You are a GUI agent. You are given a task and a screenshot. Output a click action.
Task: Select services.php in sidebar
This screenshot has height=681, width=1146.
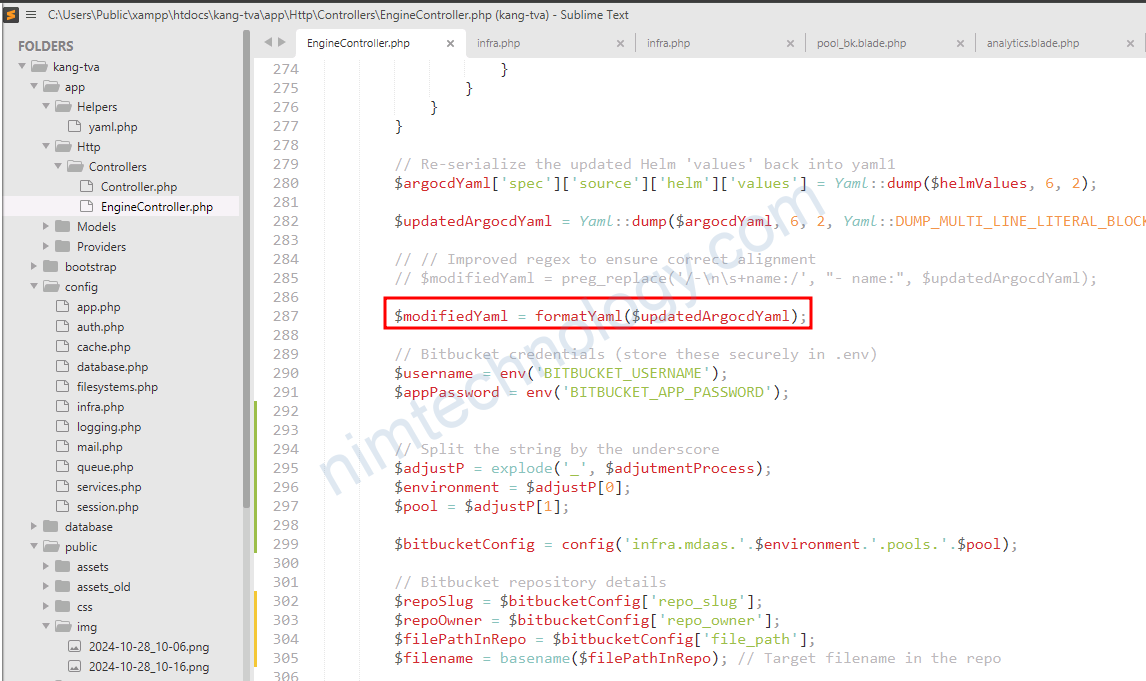point(109,487)
